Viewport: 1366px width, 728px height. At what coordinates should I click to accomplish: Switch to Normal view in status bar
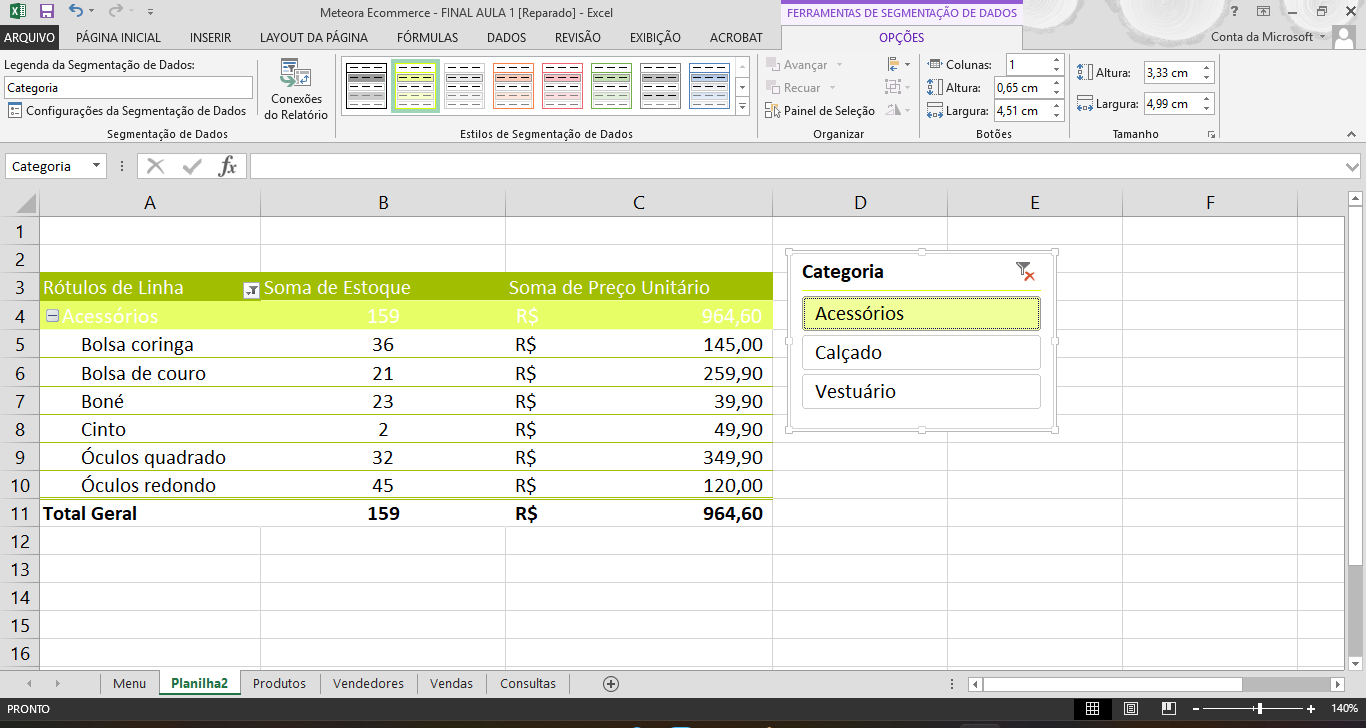(x=1092, y=709)
